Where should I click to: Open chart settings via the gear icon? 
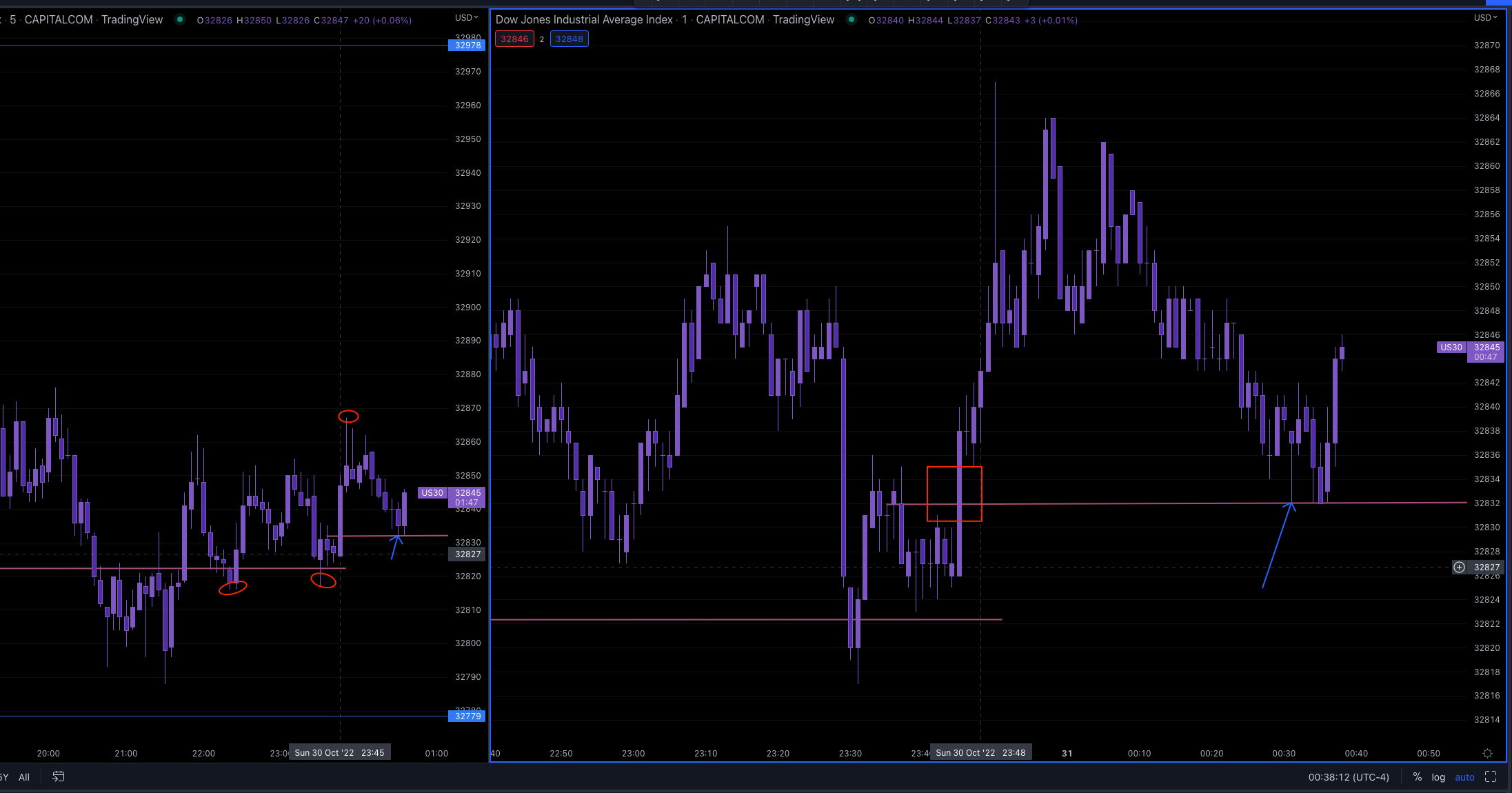click(1486, 753)
